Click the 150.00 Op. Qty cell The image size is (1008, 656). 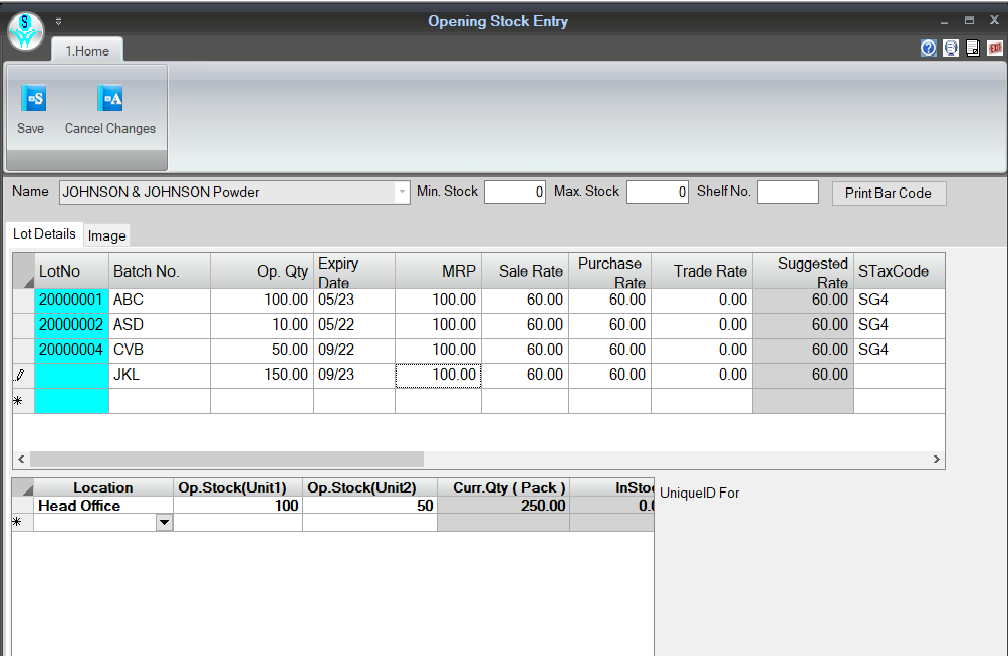pyautogui.click(x=262, y=376)
